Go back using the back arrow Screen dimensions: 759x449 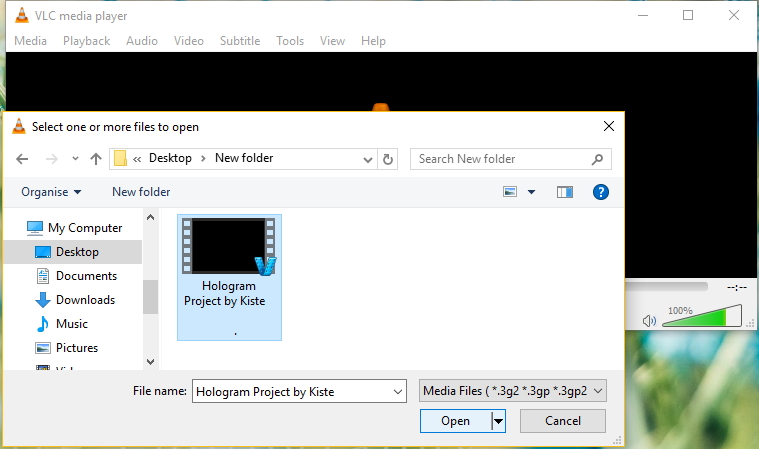[x=22, y=159]
